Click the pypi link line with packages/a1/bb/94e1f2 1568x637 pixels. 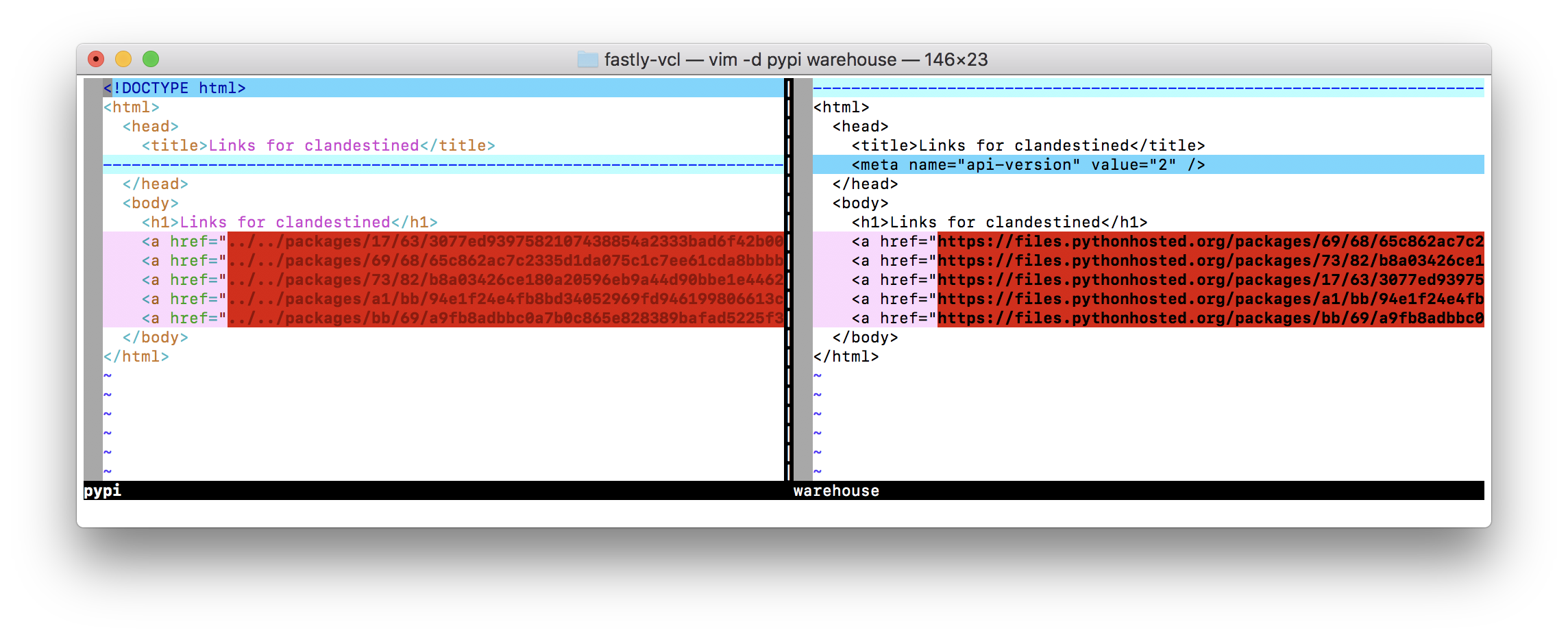coord(443,299)
